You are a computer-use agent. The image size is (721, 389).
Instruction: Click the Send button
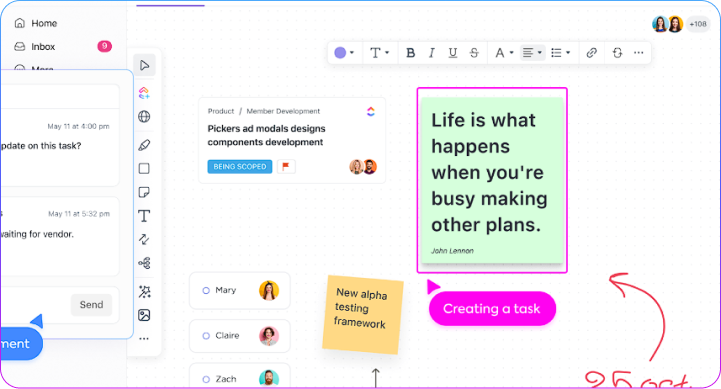[92, 304]
